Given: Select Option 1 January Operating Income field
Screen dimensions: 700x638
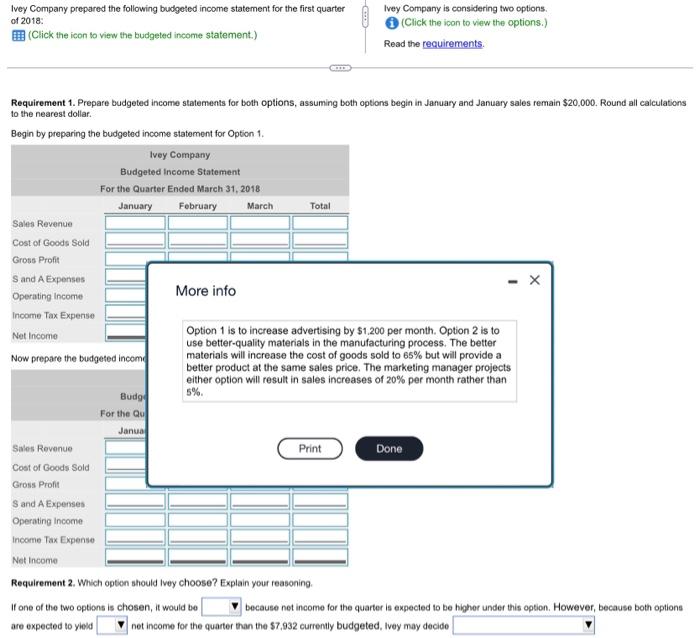Looking at the screenshot, I should pos(126,295).
